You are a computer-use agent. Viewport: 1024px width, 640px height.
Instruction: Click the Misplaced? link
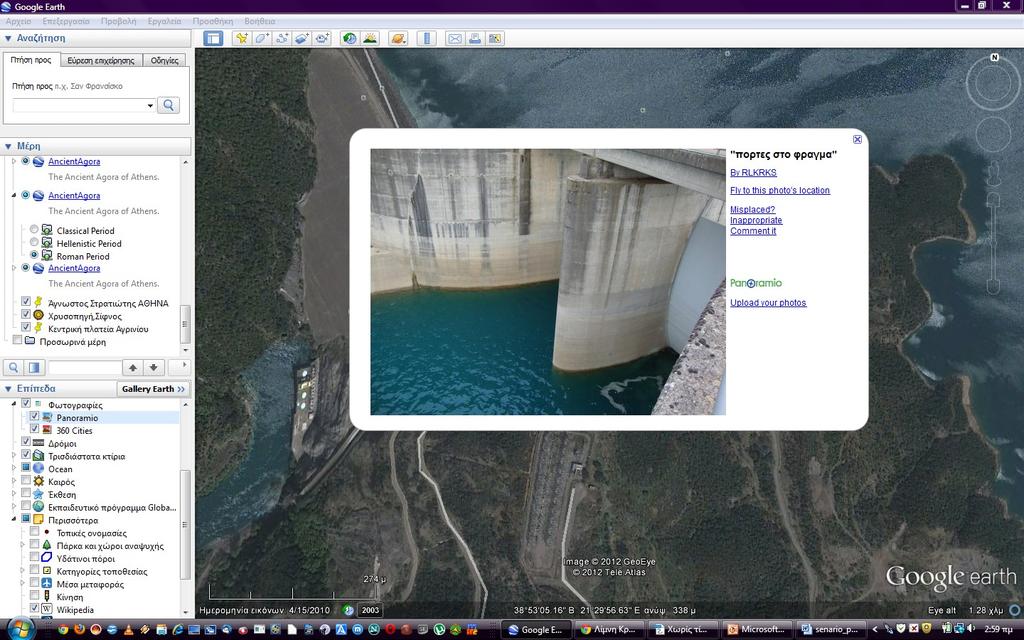click(x=752, y=210)
